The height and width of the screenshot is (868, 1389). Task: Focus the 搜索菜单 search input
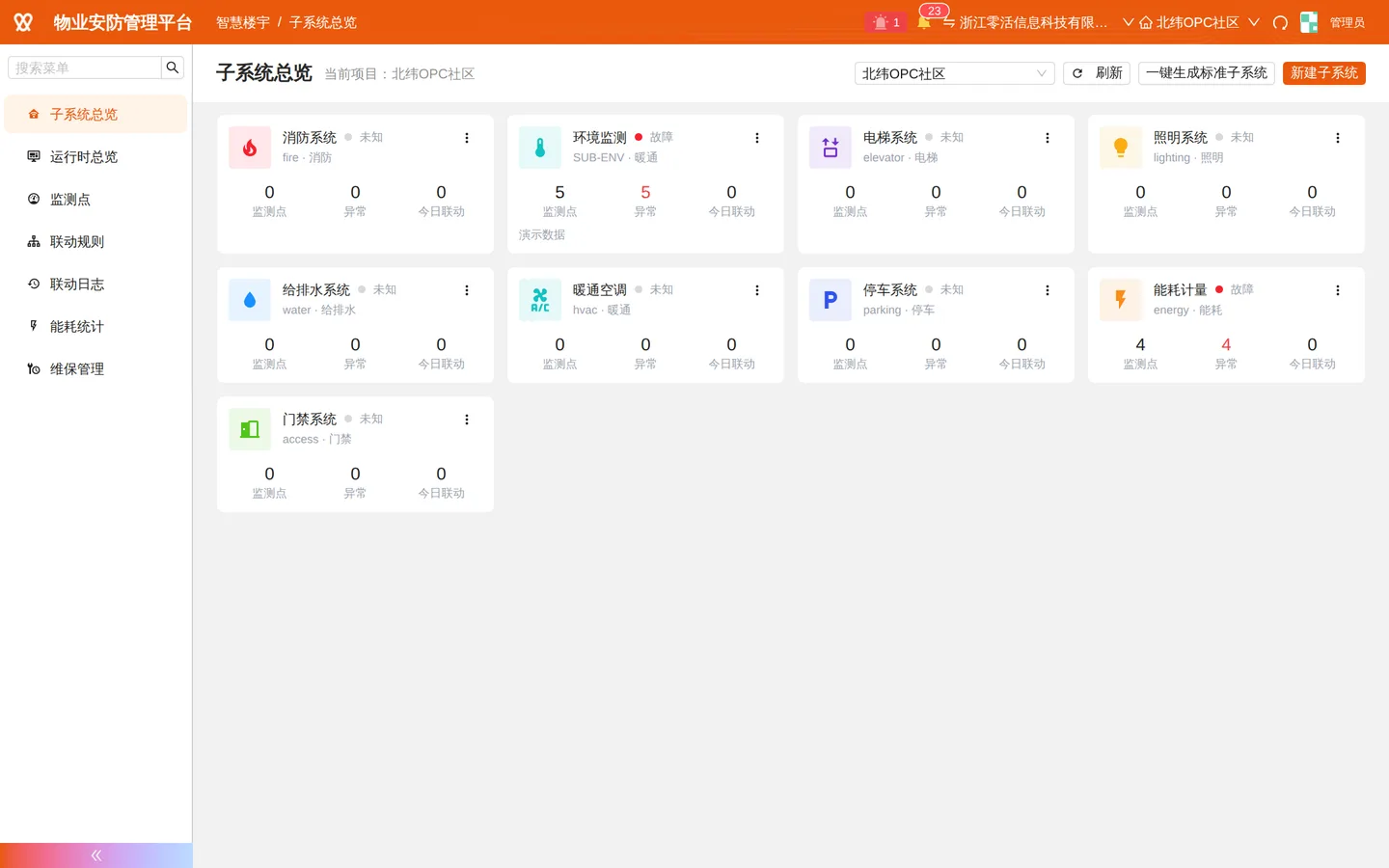point(85,68)
